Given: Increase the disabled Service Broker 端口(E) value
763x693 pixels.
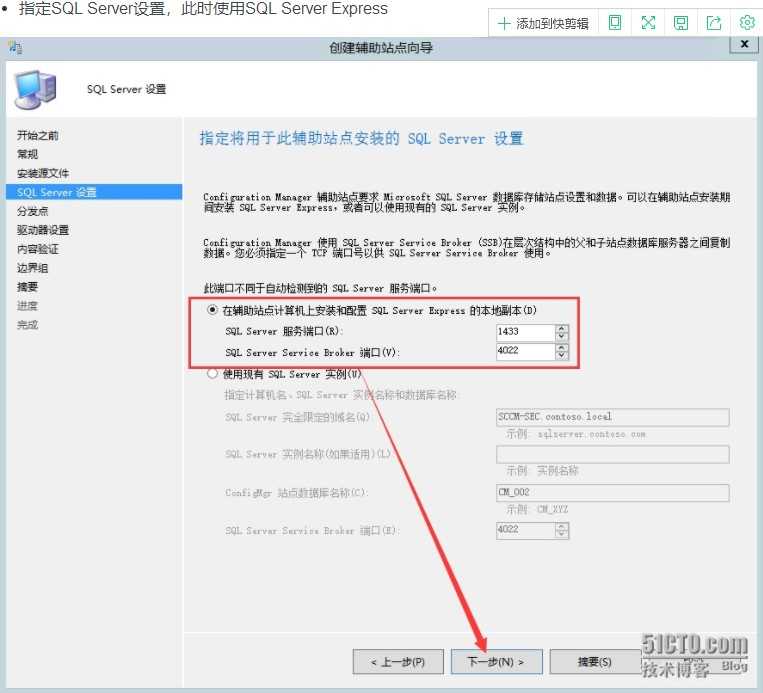Looking at the screenshot, I should pyautogui.click(x=562, y=527).
